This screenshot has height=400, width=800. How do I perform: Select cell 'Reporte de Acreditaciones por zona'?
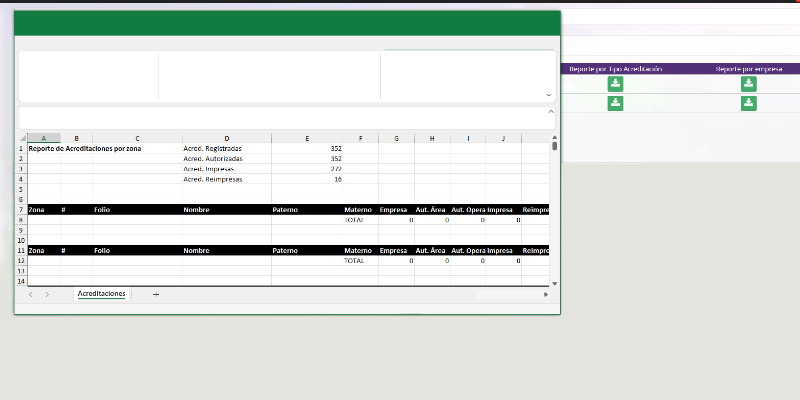[x=85, y=148]
